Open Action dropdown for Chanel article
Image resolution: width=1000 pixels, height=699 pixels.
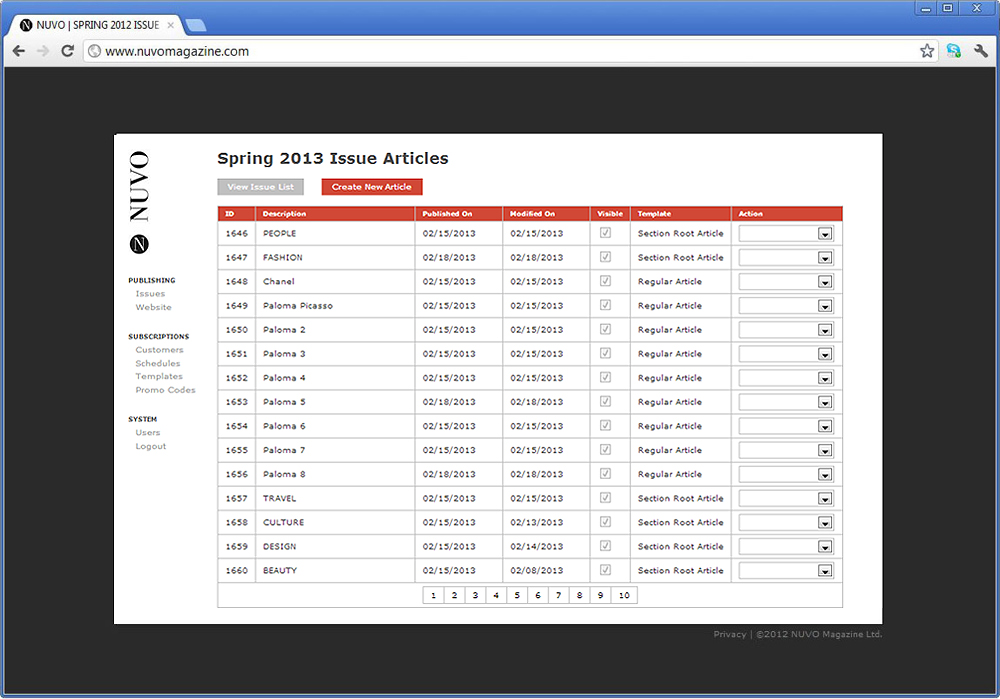click(786, 282)
